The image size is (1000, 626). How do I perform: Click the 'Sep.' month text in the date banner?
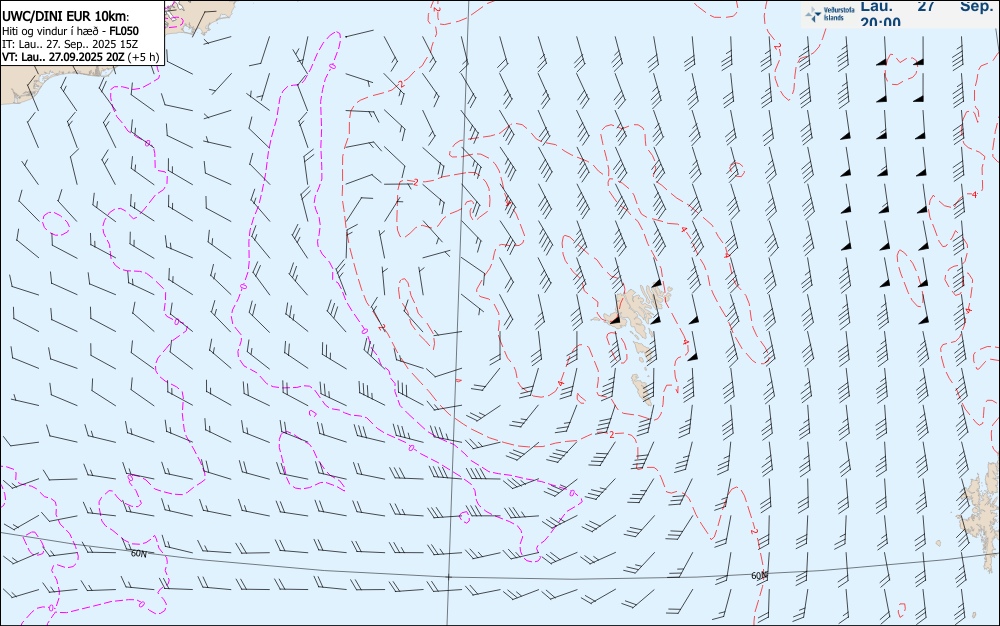click(x=977, y=6)
